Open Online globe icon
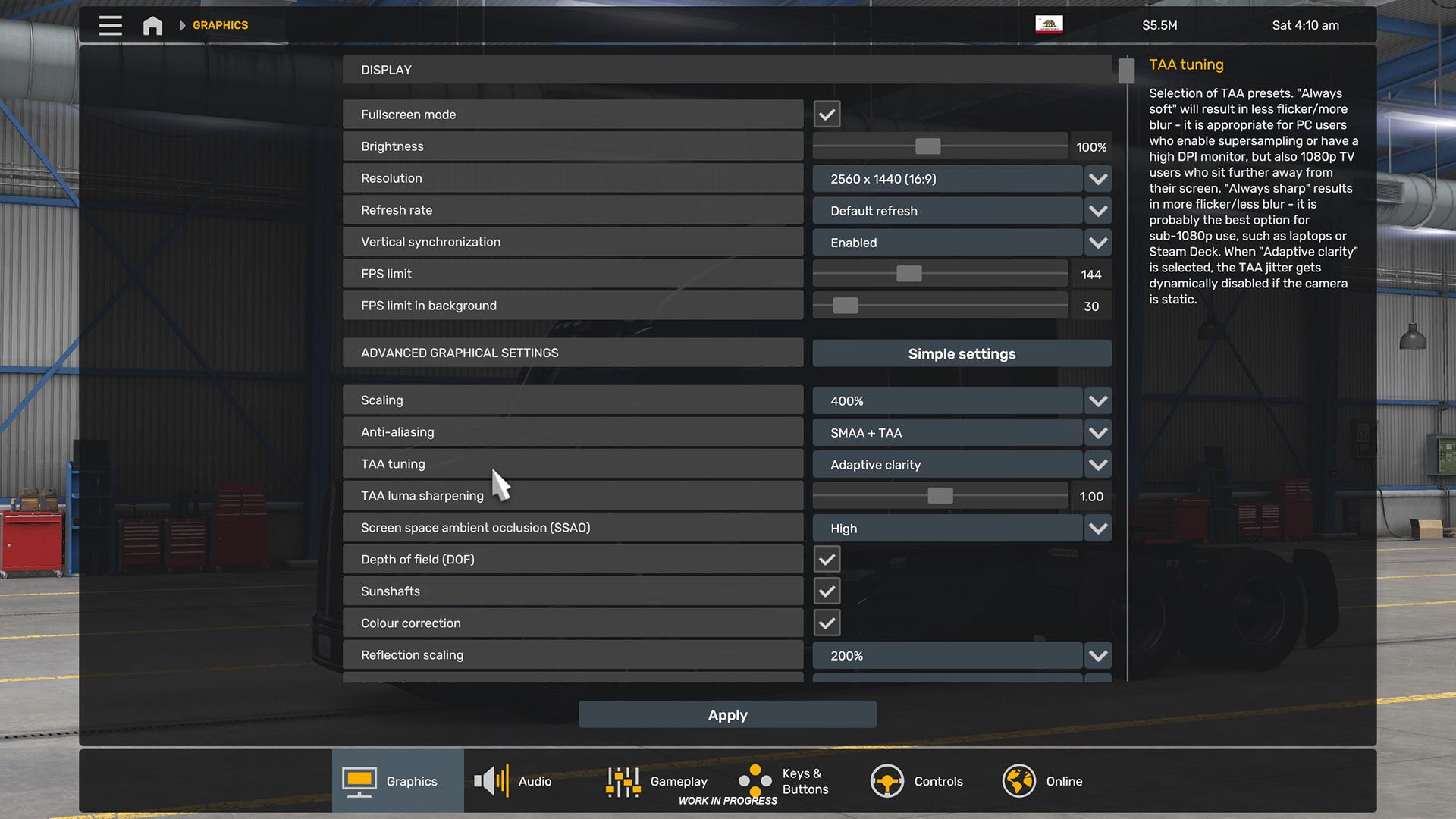Viewport: 1456px width, 819px height. [1018, 781]
